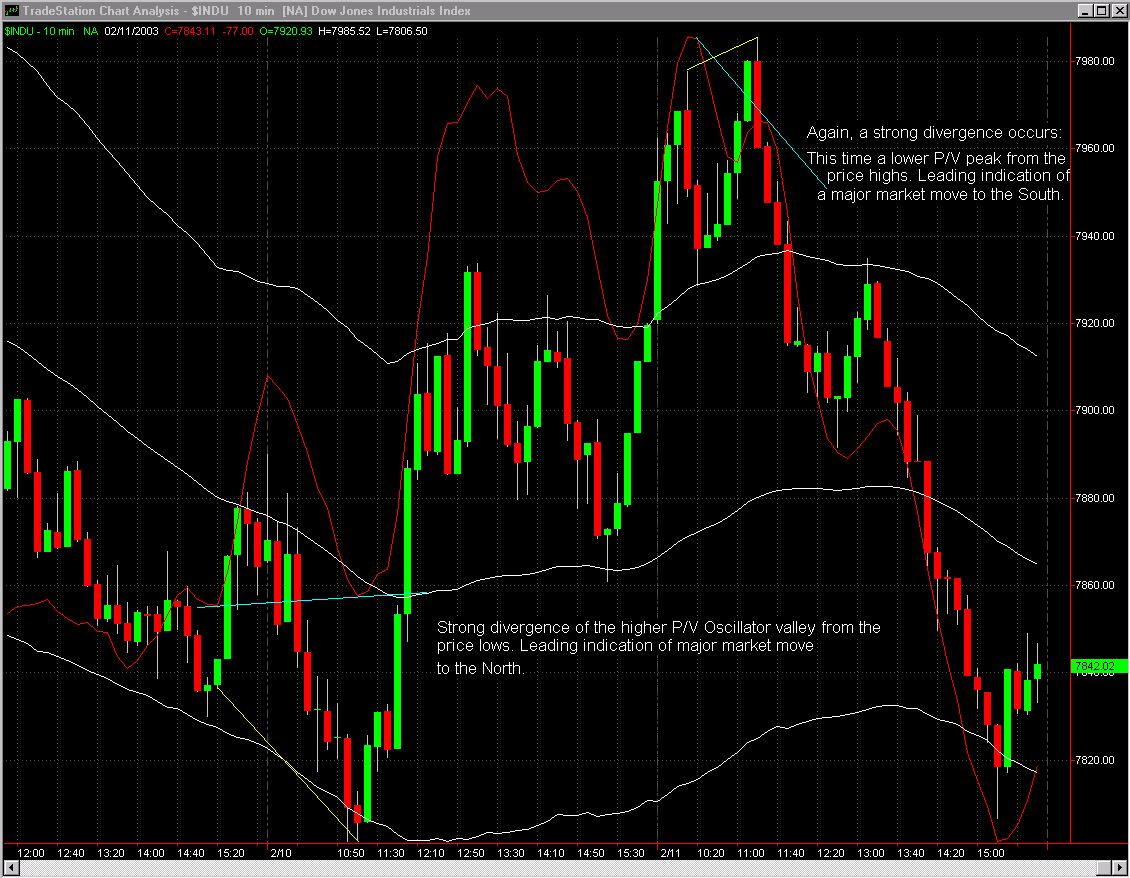The image size is (1130, 878).
Task: Click the "7980.00" price axis label
Action: point(1094,61)
